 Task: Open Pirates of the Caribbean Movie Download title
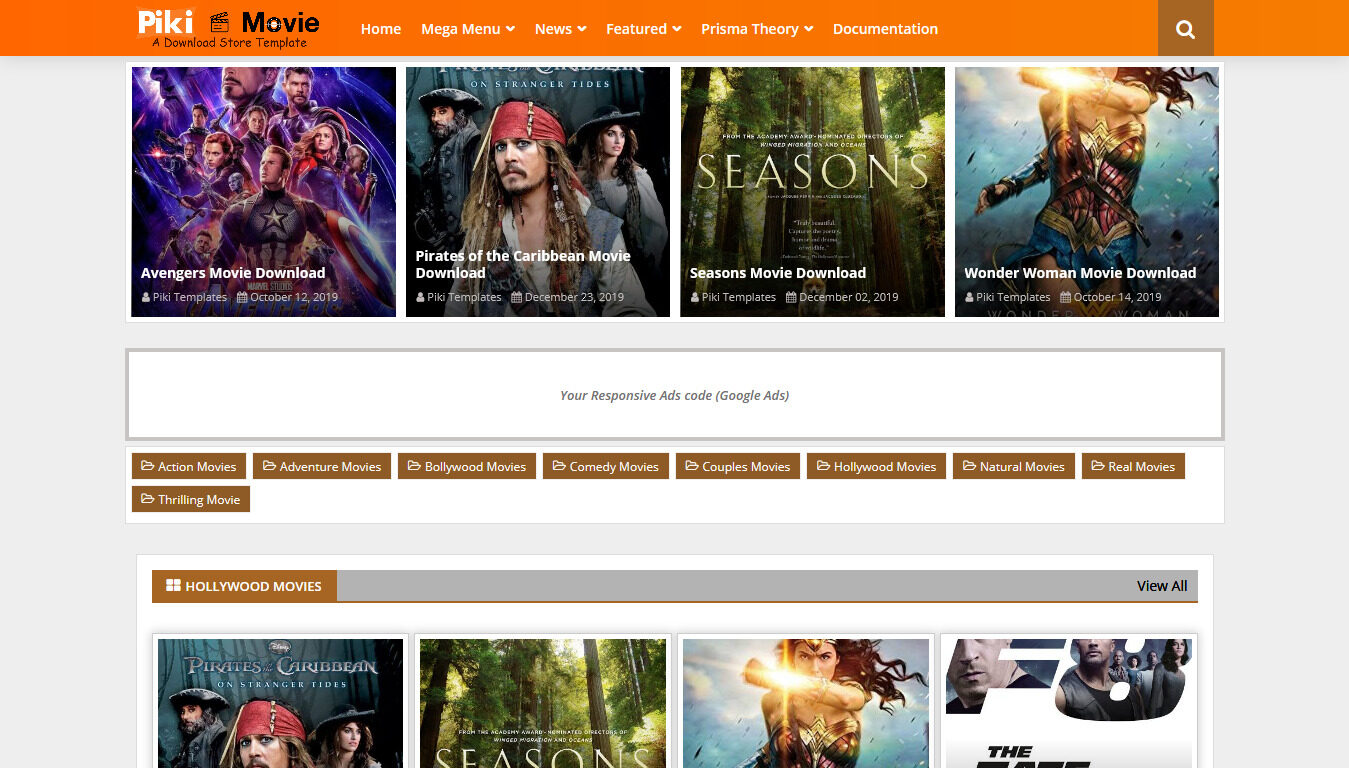point(523,264)
